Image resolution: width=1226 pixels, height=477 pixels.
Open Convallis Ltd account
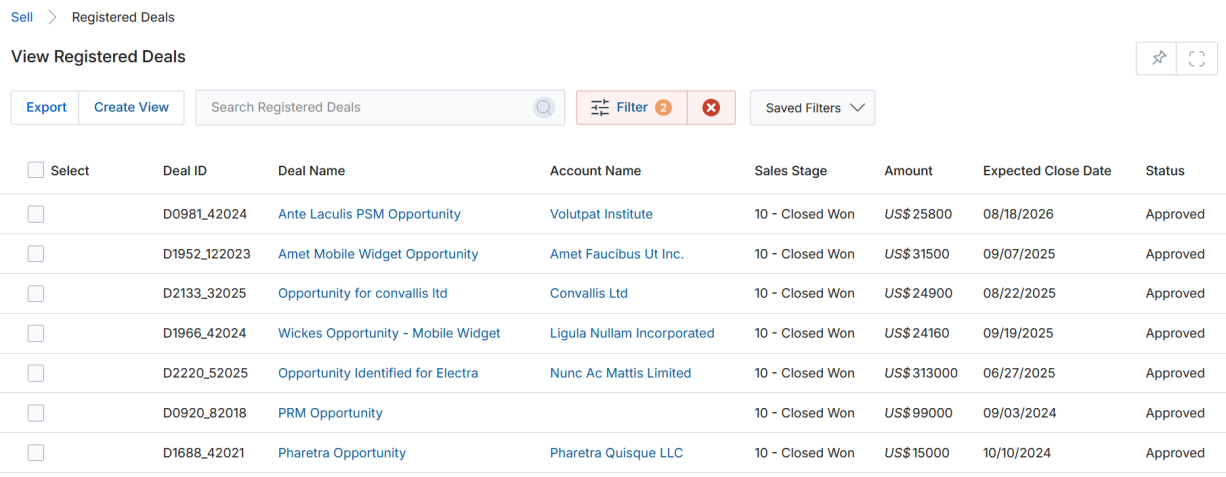(x=589, y=293)
